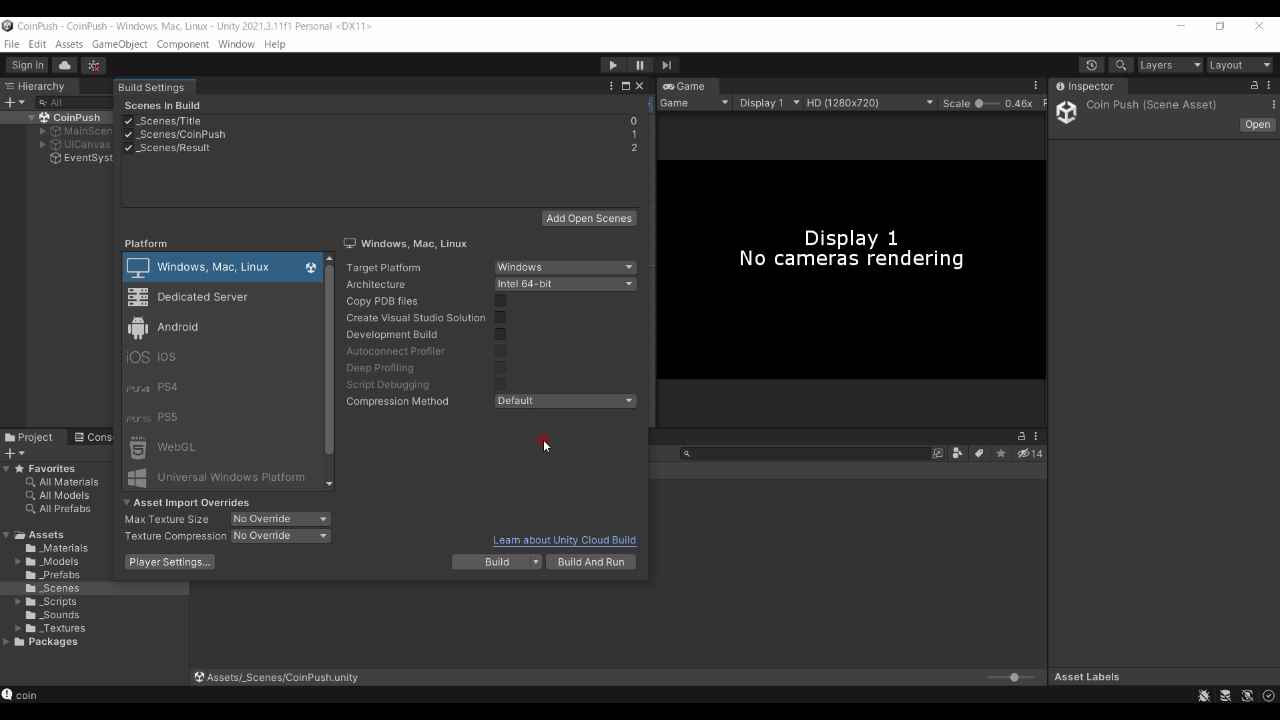Screen dimensions: 1280x720
Task: Toggle hidden packages visibility showing 14
Action: [x=1030, y=454]
